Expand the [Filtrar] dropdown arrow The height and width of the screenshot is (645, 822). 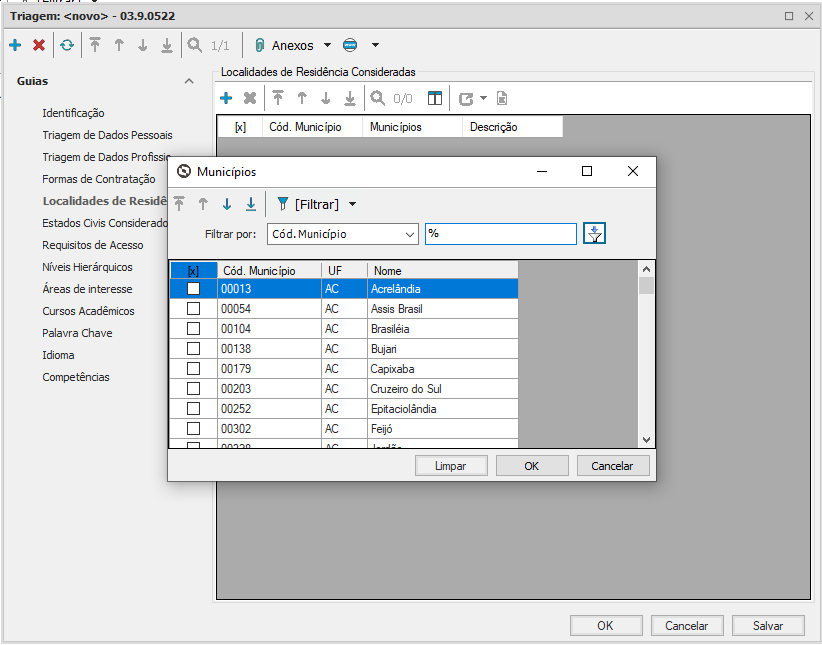(x=352, y=204)
